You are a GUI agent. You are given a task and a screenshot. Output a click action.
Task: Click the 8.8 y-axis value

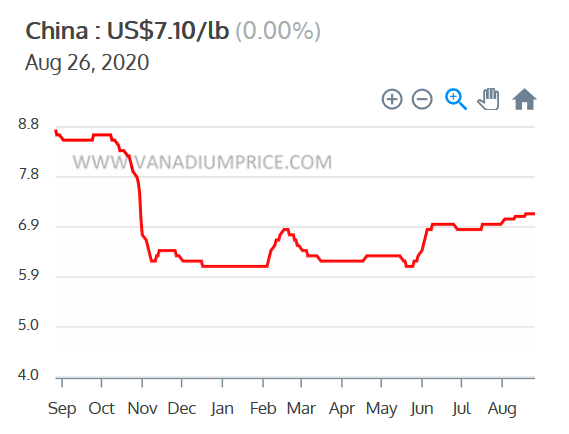[x=28, y=124]
